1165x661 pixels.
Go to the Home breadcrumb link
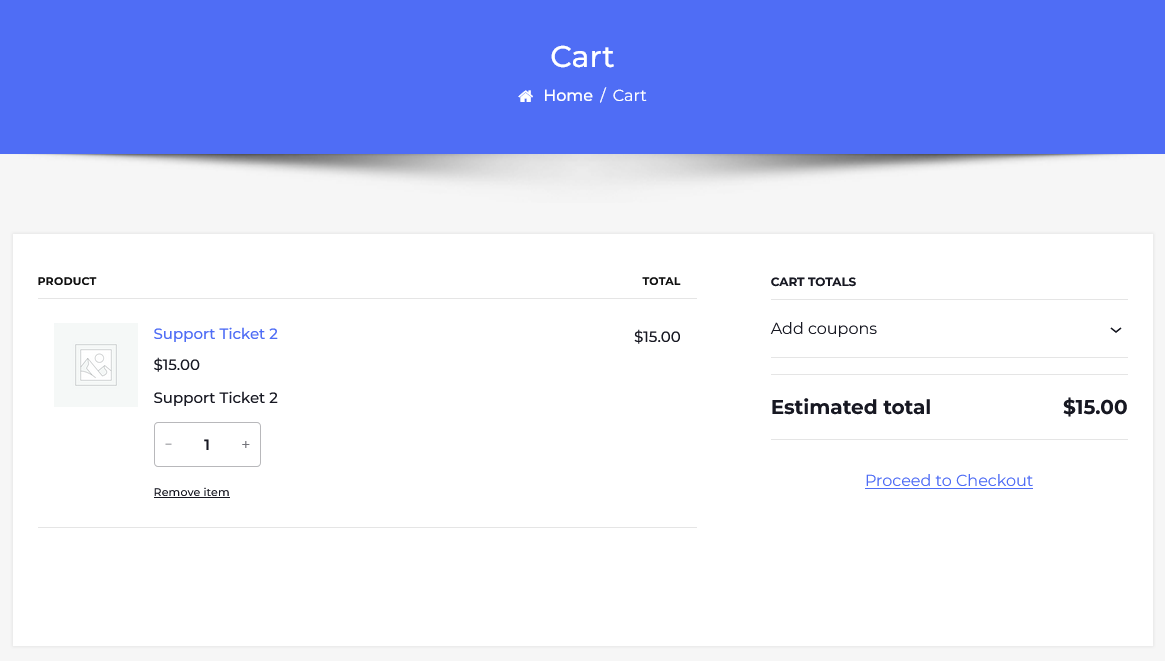(567, 96)
